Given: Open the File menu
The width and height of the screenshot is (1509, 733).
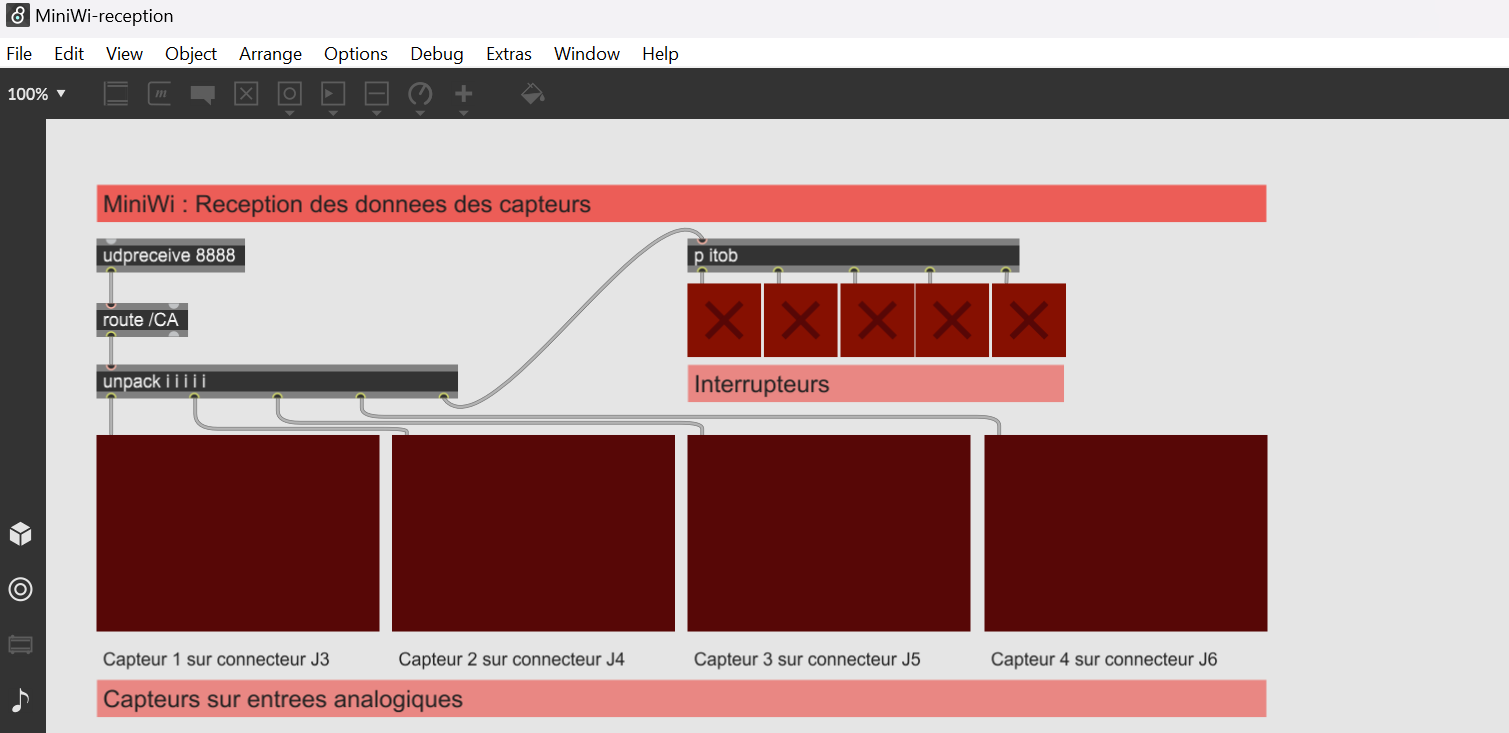Looking at the screenshot, I should (x=19, y=54).
